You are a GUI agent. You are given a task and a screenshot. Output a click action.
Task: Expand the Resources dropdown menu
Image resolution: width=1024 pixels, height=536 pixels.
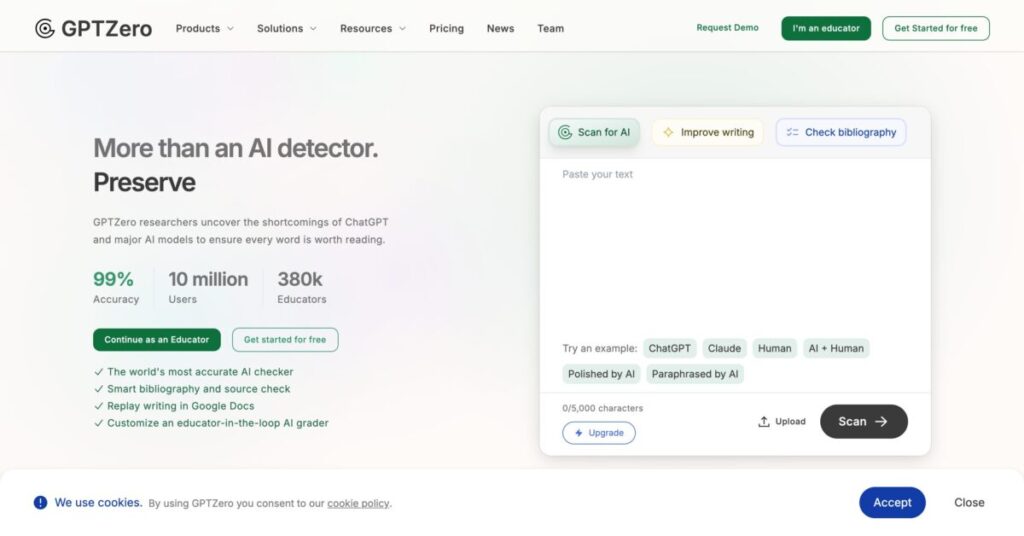pyautogui.click(x=373, y=29)
